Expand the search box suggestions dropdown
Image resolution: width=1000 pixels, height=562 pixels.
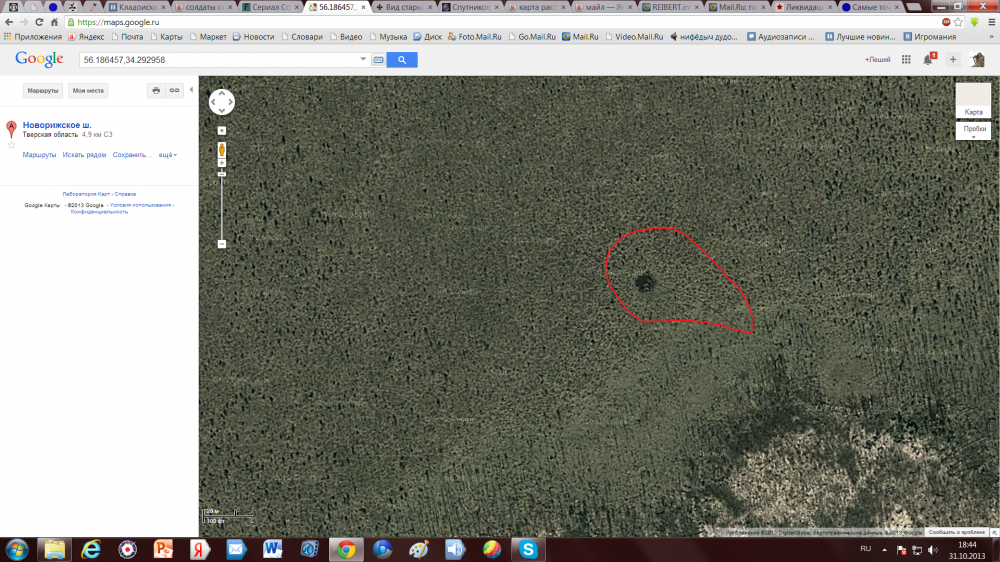[363, 59]
